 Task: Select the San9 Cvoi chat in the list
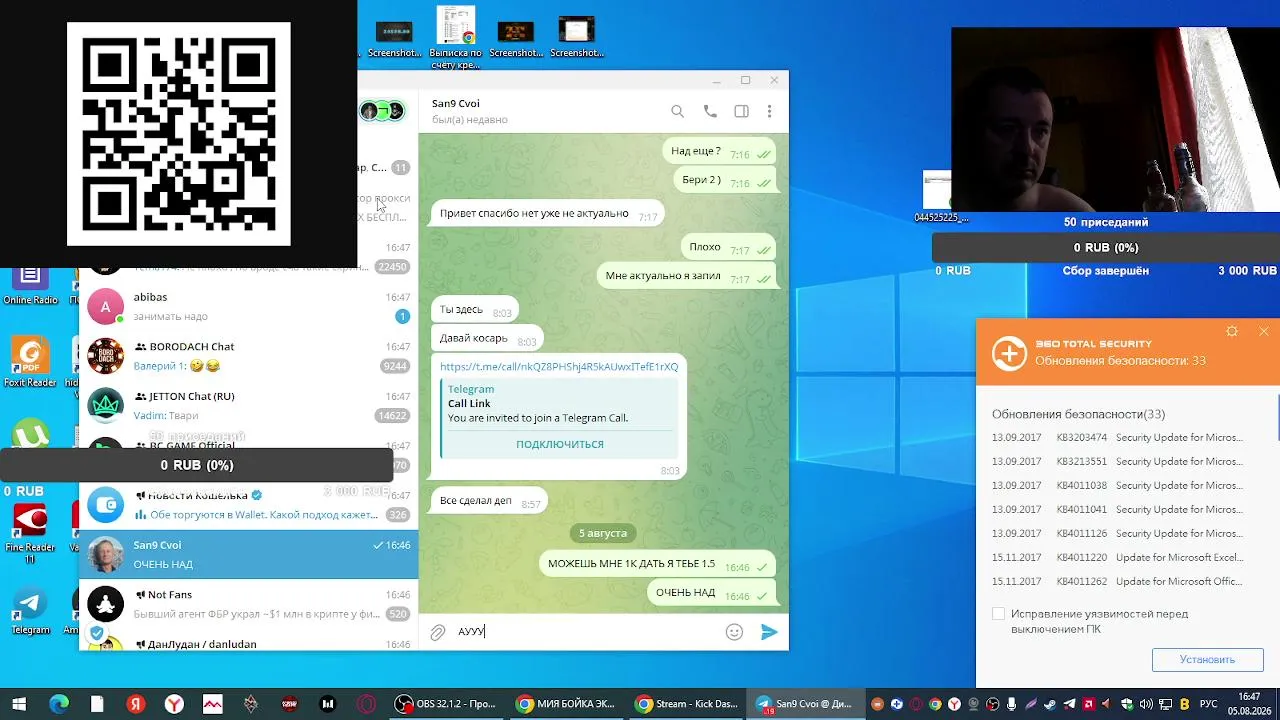(x=249, y=554)
